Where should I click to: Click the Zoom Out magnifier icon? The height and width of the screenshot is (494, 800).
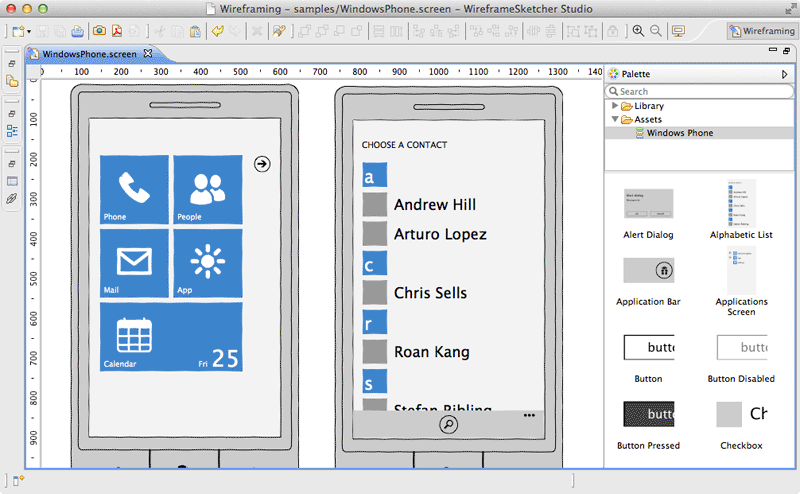point(656,31)
